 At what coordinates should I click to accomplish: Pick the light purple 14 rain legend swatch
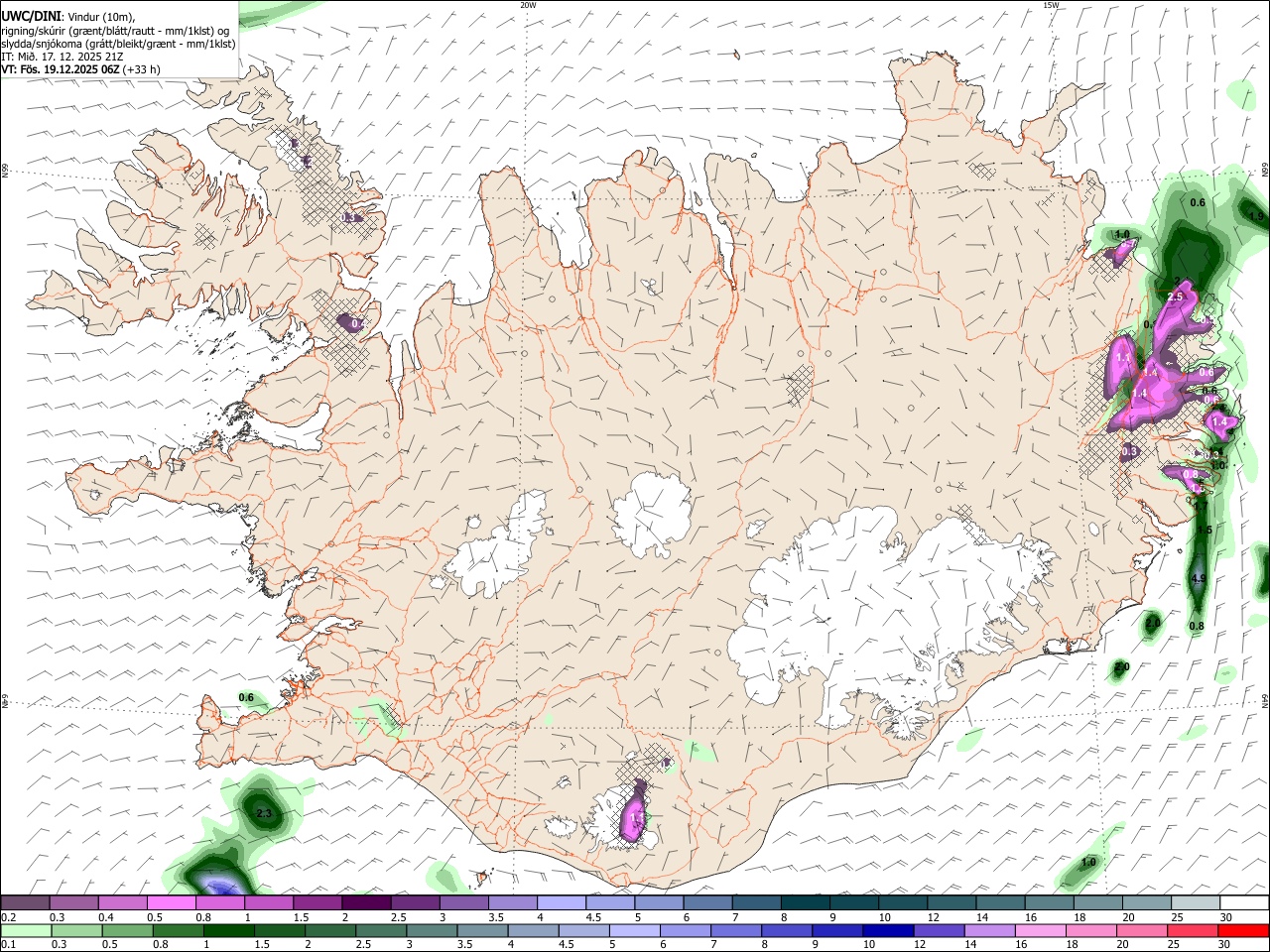coord(989,931)
